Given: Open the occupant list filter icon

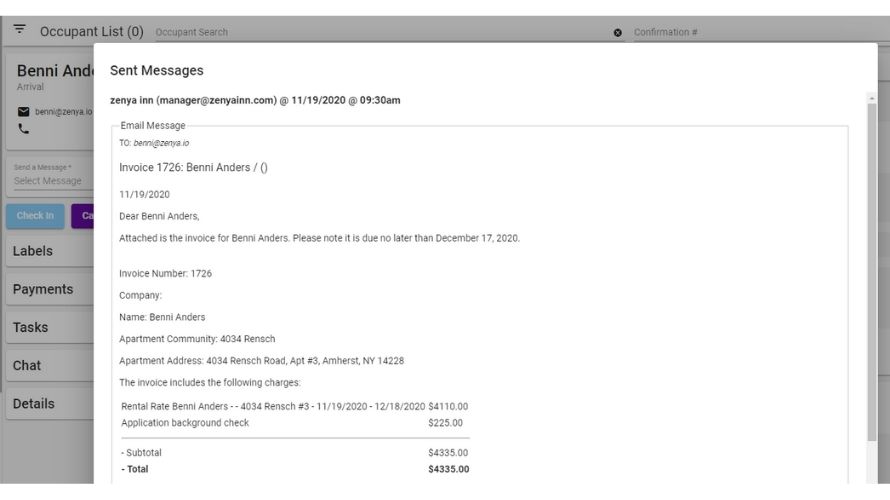Looking at the screenshot, I should [x=19, y=31].
